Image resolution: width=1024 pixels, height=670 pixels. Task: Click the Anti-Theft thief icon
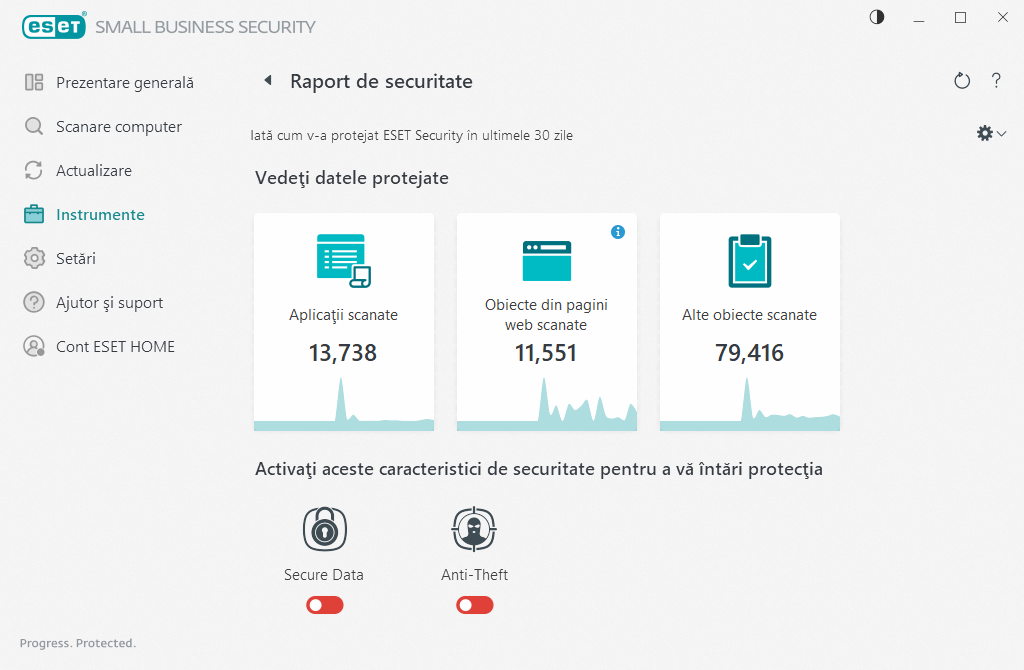point(474,529)
